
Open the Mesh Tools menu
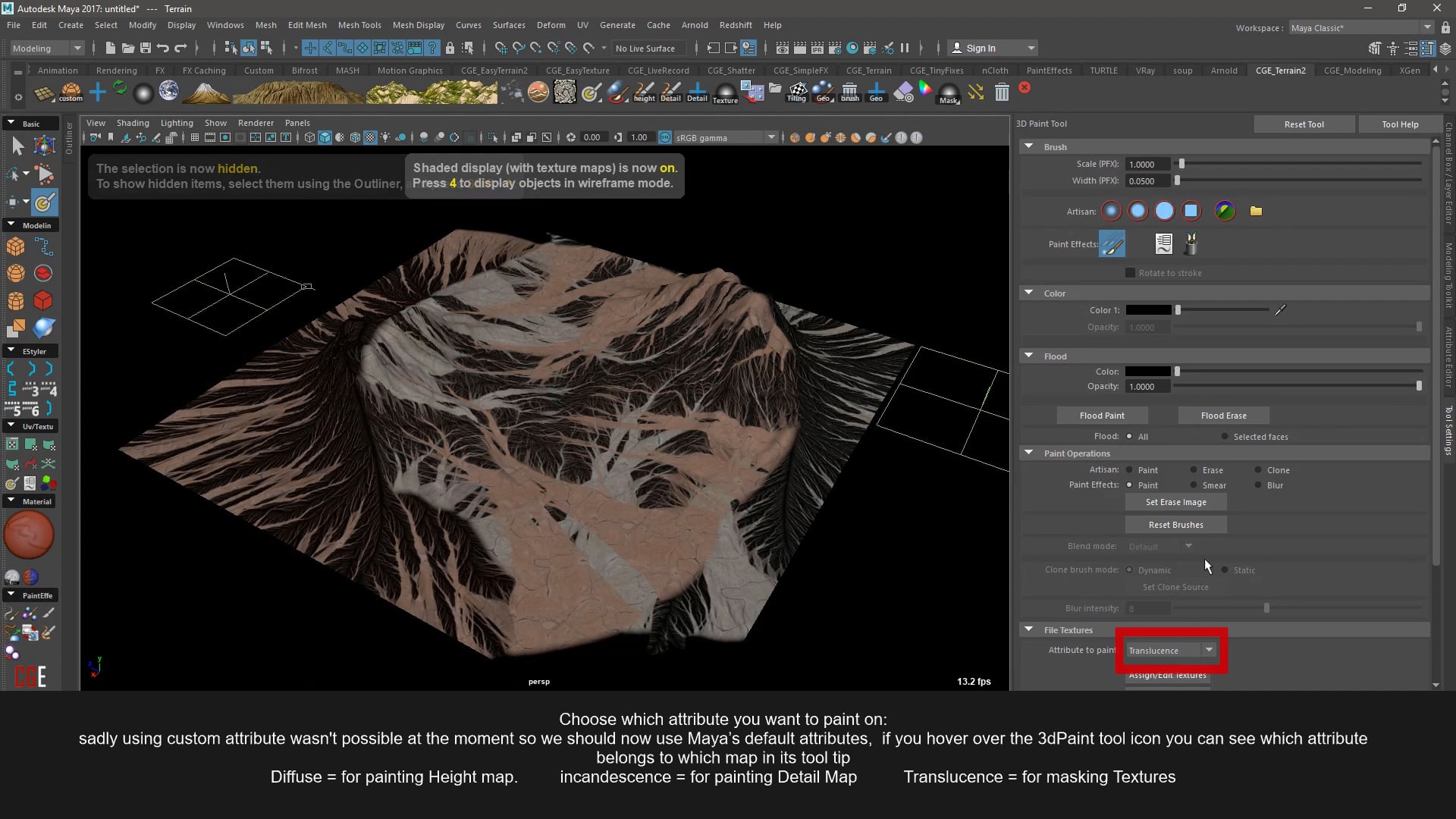(x=359, y=25)
